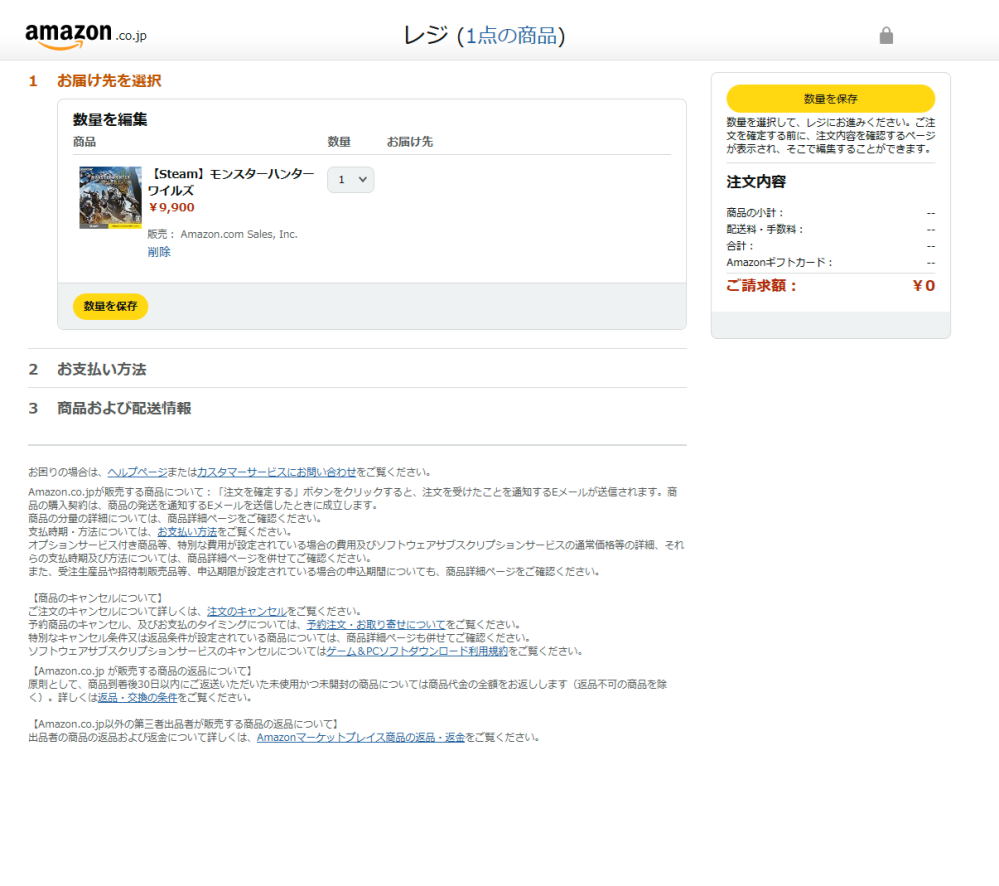Open カスタマーサービスにお問い合わせ link
This screenshot has height=886, width=999.
click(277, 472)
